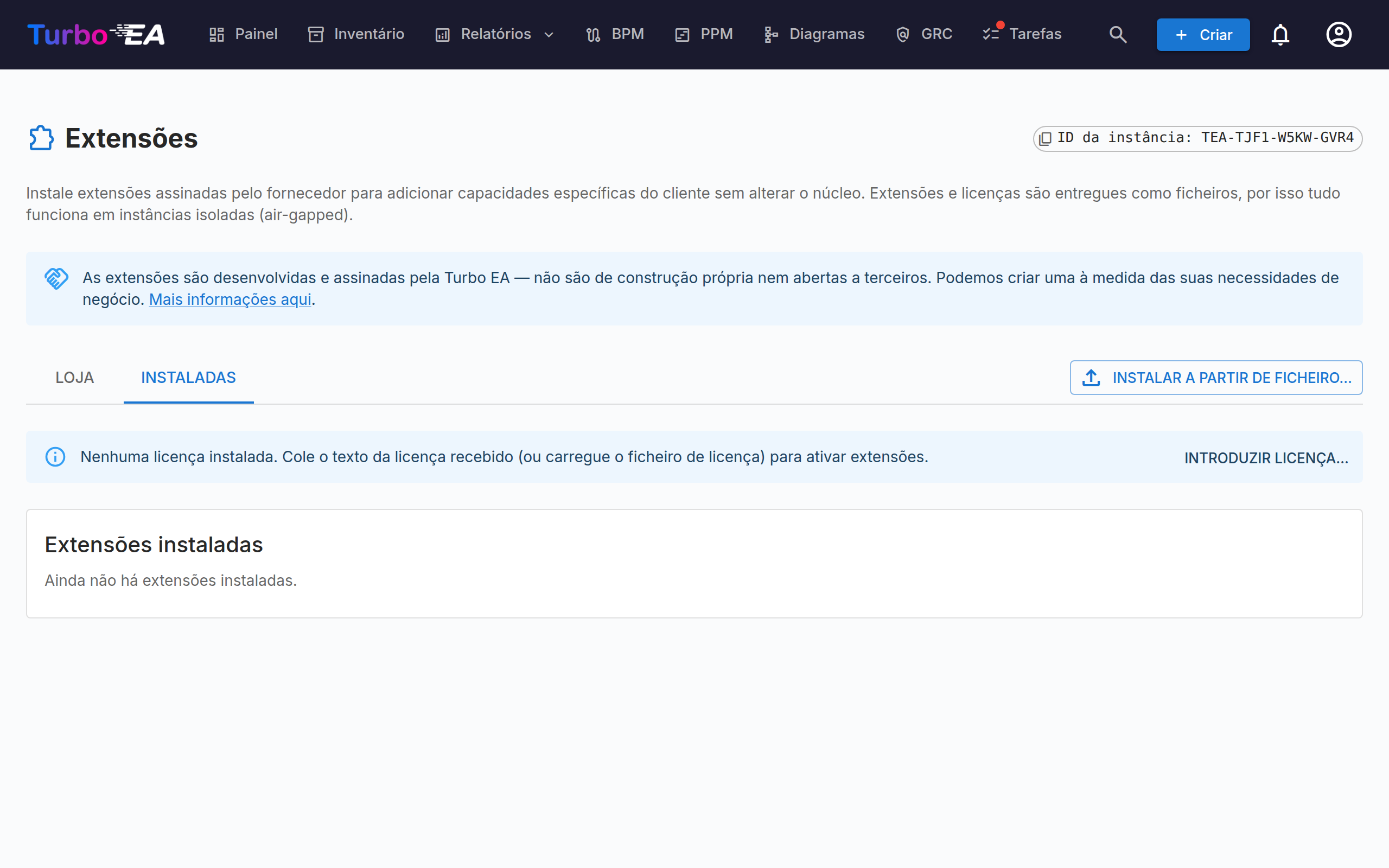Open the notifications bell
1389x868 pixels.
pos(1280,34)
